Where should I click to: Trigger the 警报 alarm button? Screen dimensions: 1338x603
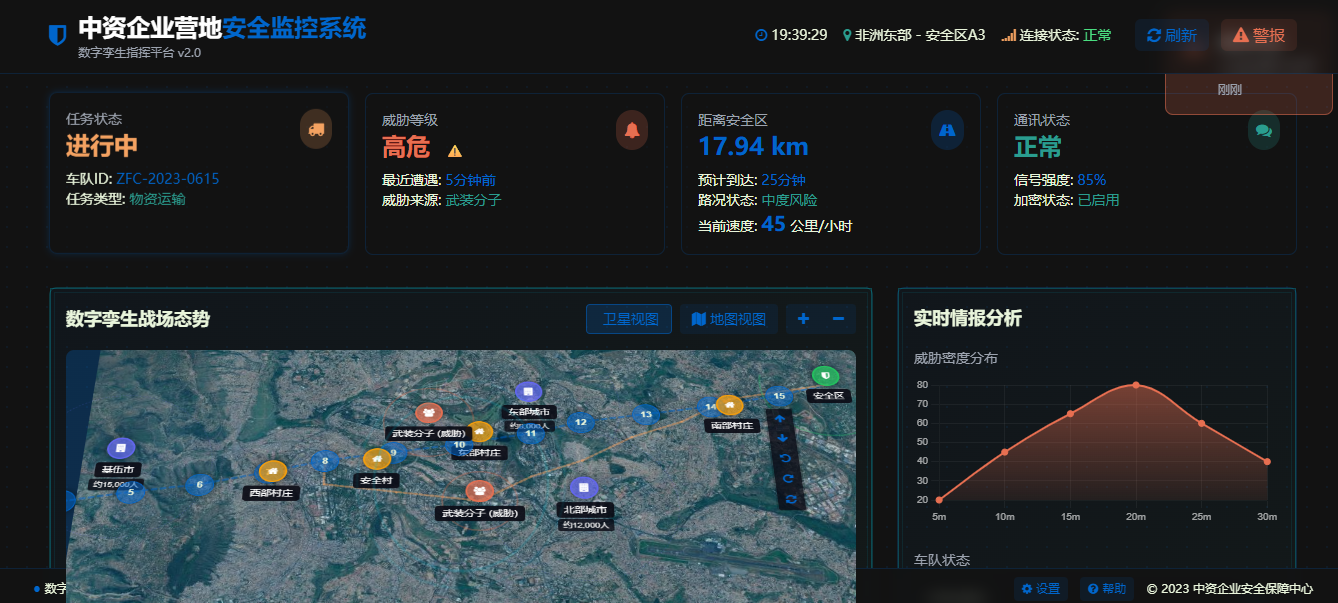1258,35
